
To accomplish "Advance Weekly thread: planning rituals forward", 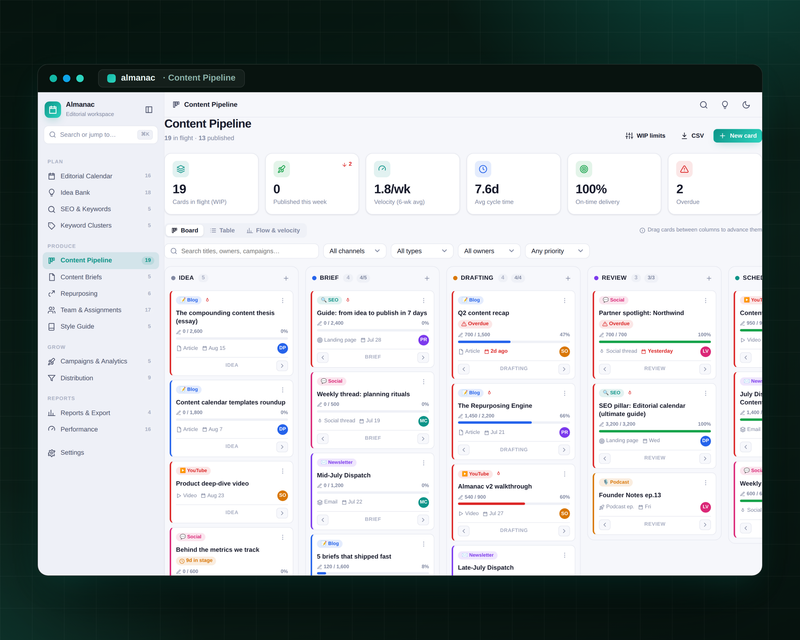I will click(x=423, y=438).
